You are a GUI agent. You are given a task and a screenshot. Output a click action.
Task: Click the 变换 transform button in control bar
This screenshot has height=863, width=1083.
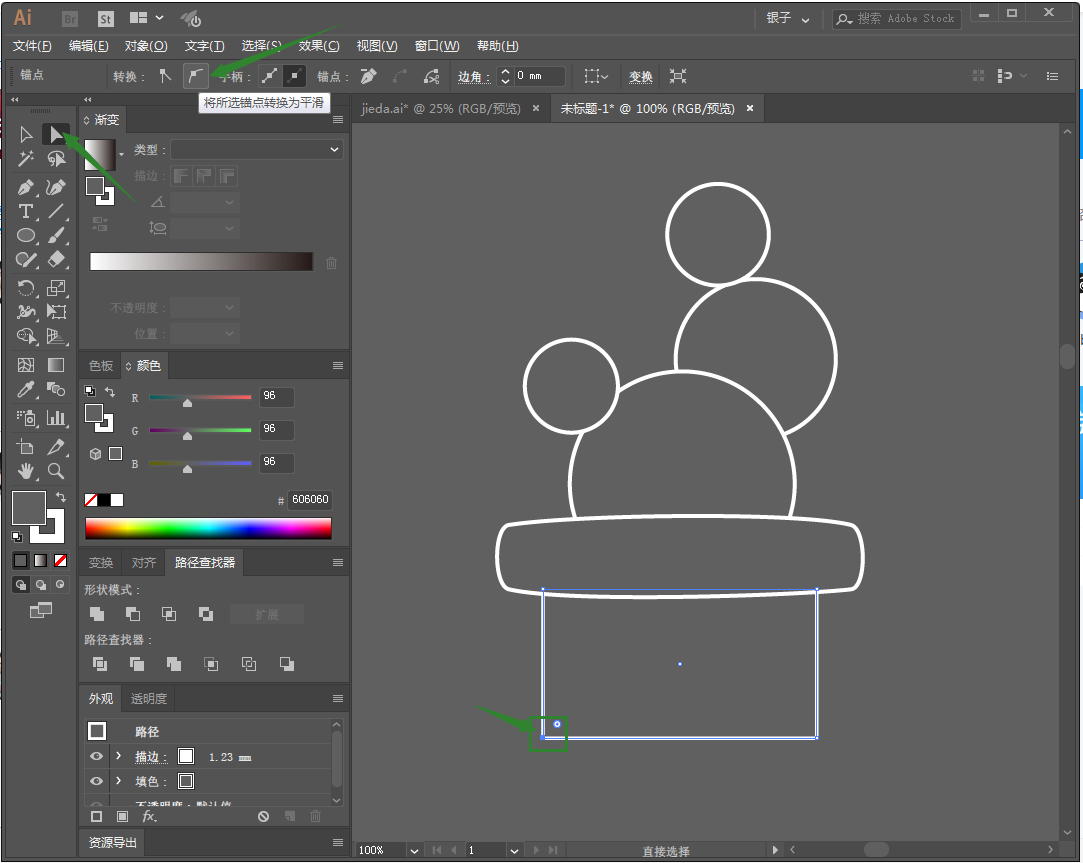pyautogui.click(x=640, y=77)
